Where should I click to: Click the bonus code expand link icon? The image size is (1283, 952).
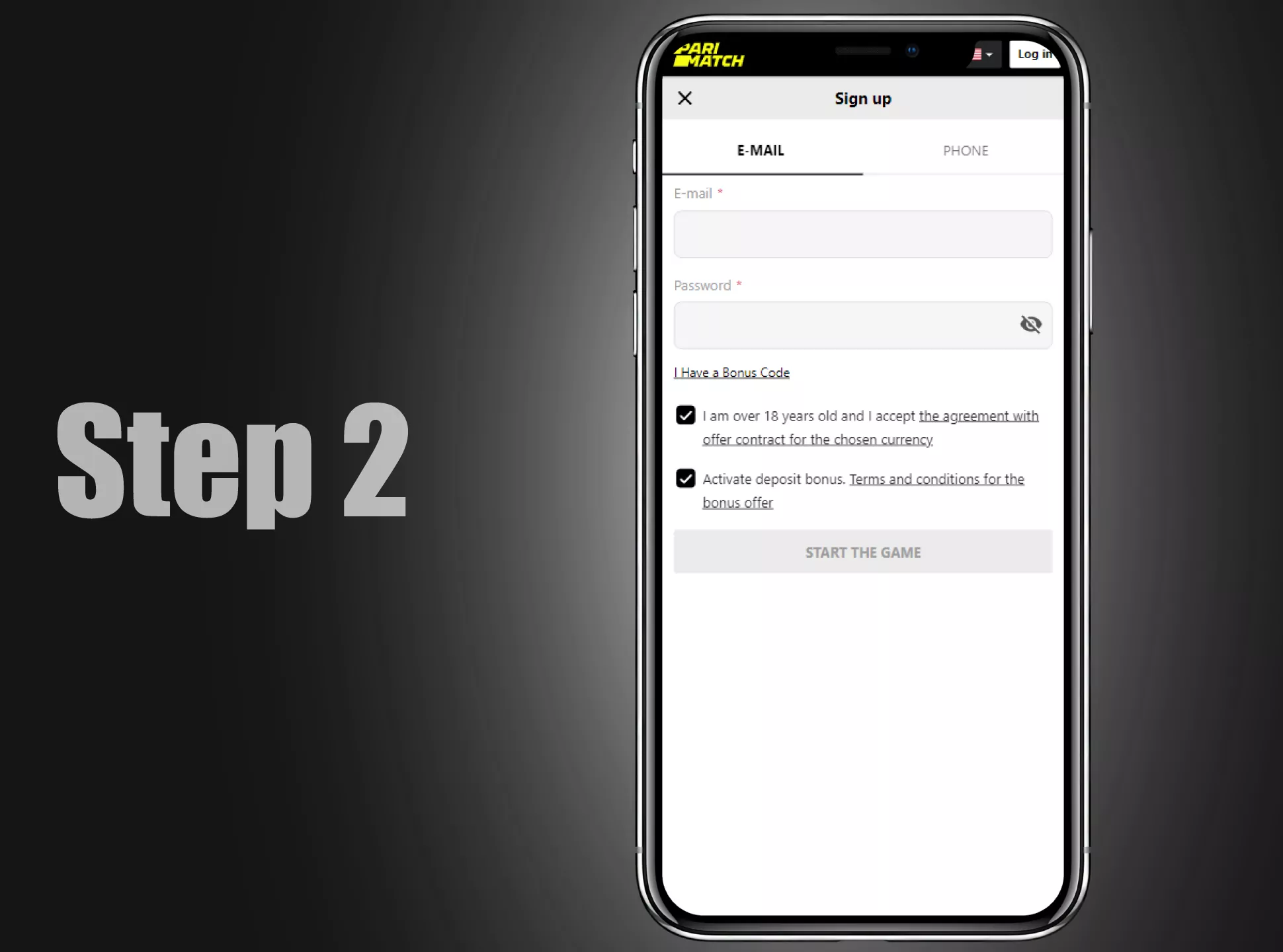click(x=732, y=372)
